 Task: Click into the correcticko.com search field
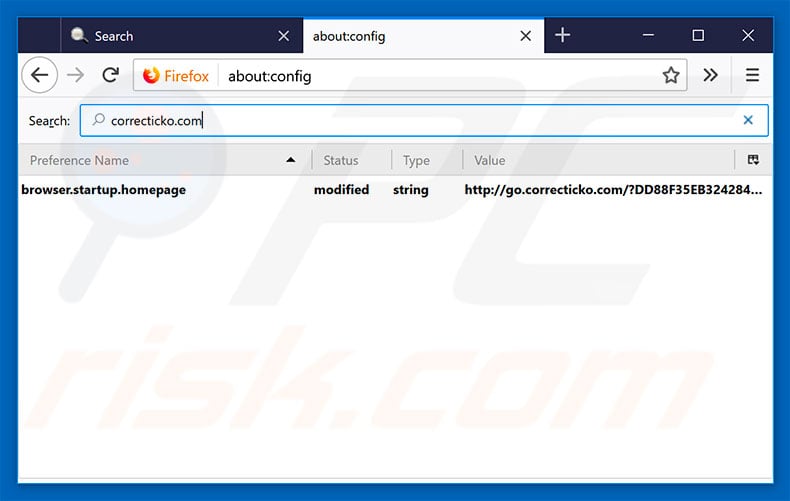pos(424,120)
